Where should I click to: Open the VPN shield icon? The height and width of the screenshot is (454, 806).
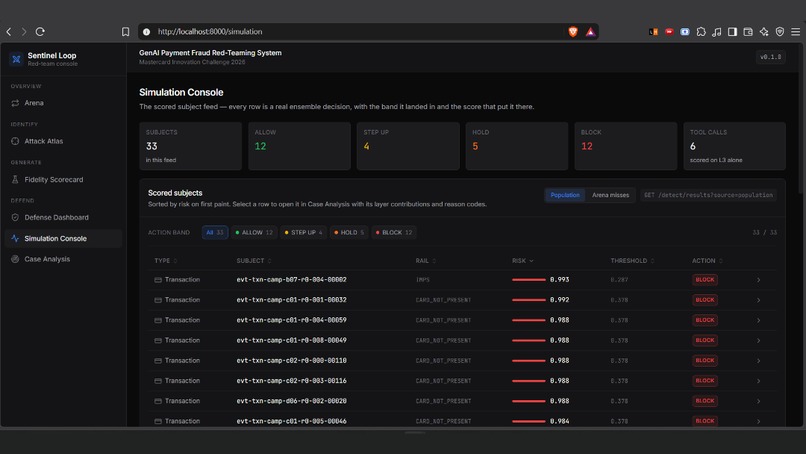click(780, 32)
